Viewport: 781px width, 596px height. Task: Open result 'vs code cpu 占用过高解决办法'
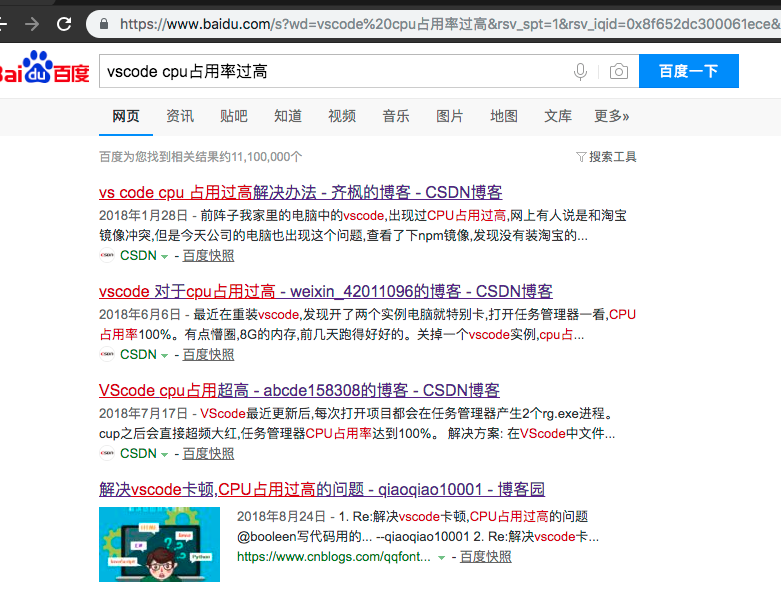pyautogui.click(x=301, y=192)
